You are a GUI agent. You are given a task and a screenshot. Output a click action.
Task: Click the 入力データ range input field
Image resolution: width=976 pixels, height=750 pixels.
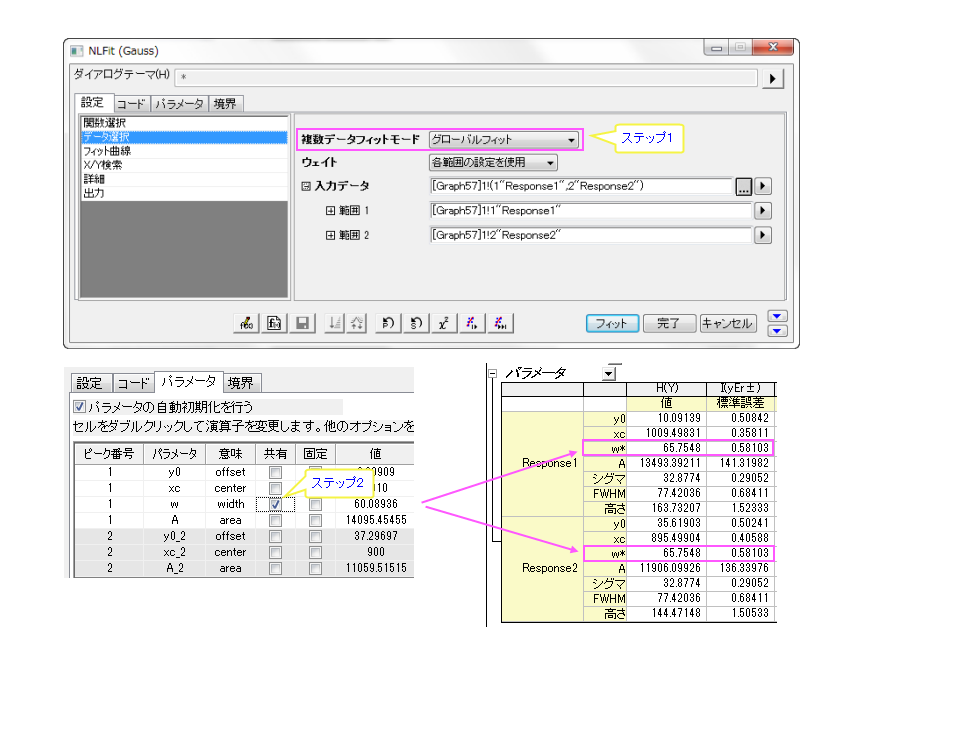[x=581, y=186]
